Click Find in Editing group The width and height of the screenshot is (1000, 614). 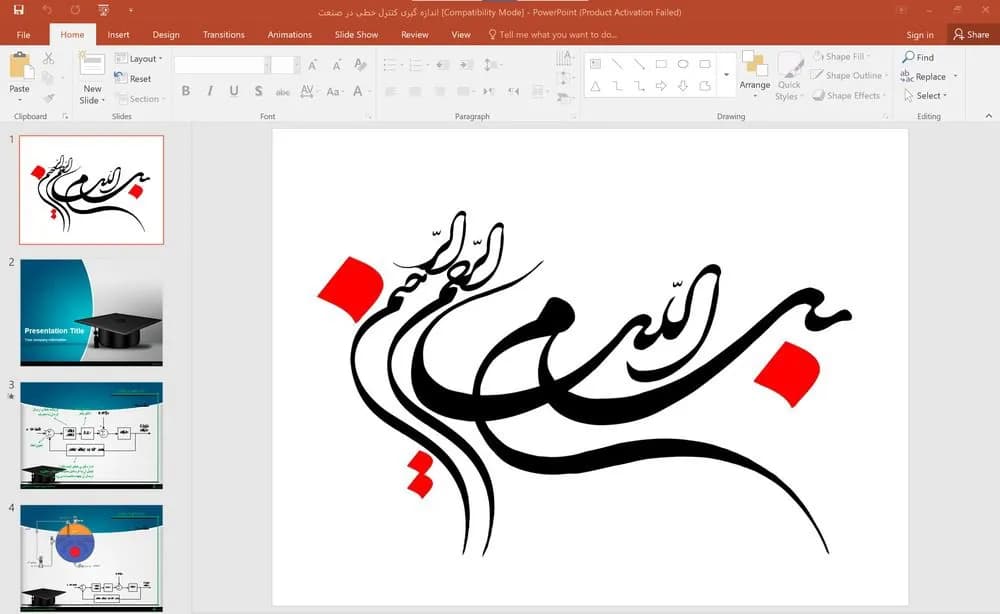click(918, 57)
